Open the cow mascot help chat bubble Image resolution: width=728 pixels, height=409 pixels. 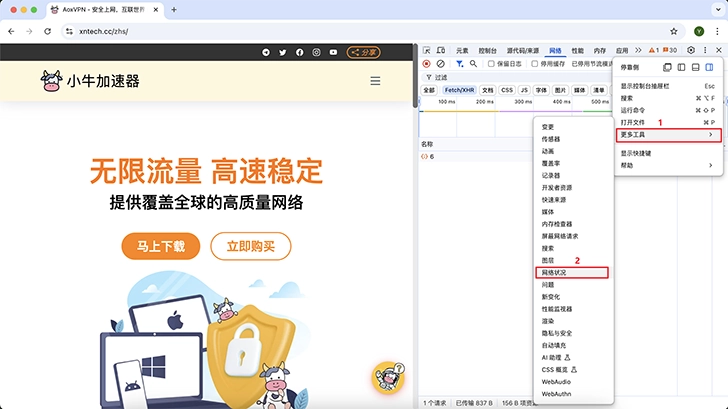pyautogui.click(x=388, y=377)
